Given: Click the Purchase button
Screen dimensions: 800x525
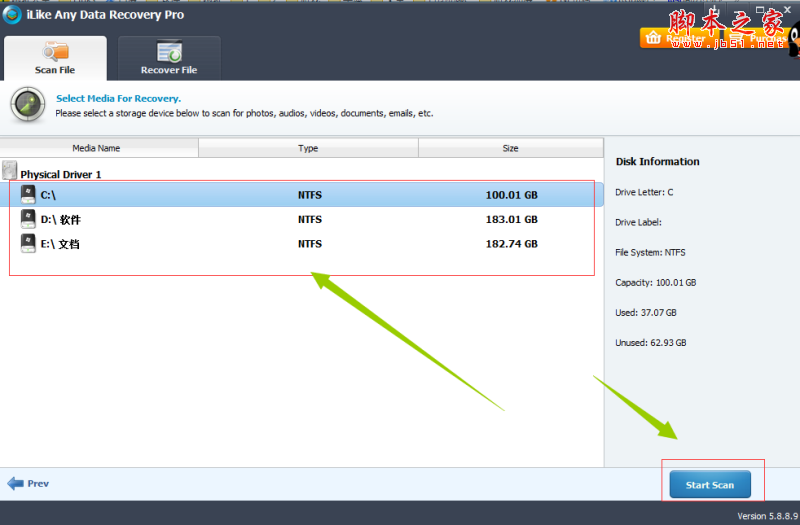Looking at the screenshot, I should pyautogui.click(x=758, y=38).
